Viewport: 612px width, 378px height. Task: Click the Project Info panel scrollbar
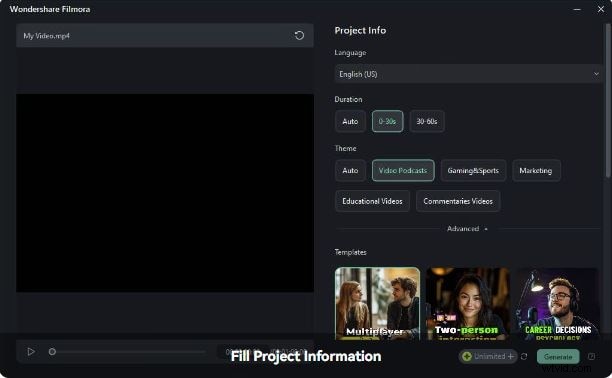coord(608,101)
